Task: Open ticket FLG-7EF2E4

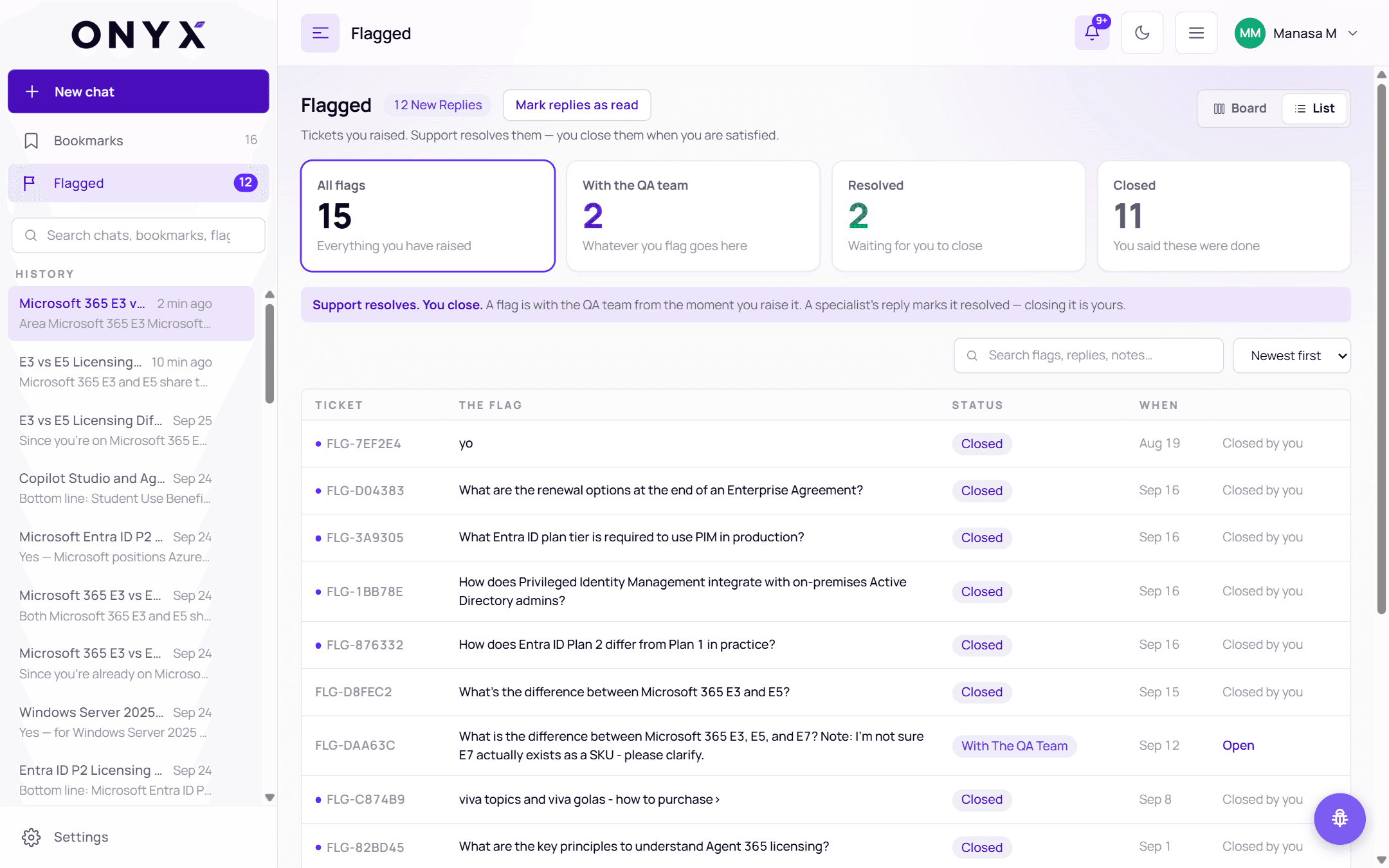Action: coord(826,444)
